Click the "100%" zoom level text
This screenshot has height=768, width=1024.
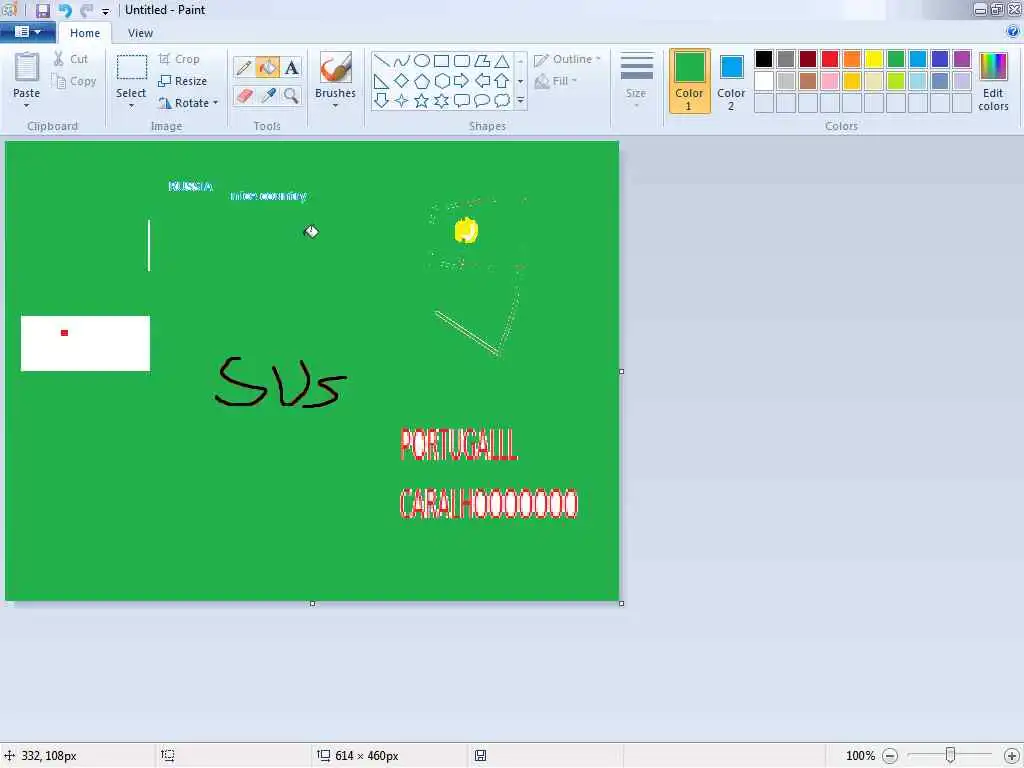pyautogui.click(x=860, y=756)
